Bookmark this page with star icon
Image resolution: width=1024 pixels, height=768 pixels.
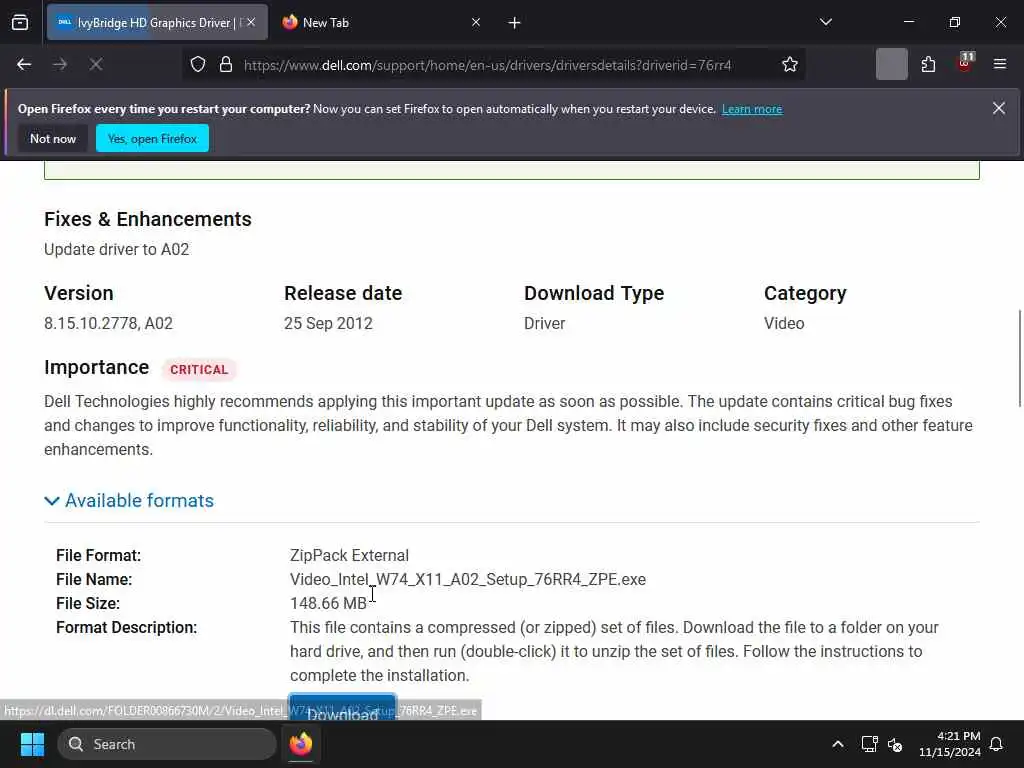pyautogui.click(x=790, y=65)
